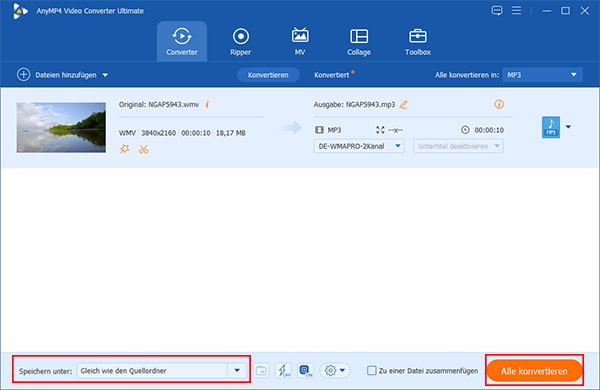Expand the arrow beside the settings gear
This screenshot has width=600, height=390.
coord(342,370)
